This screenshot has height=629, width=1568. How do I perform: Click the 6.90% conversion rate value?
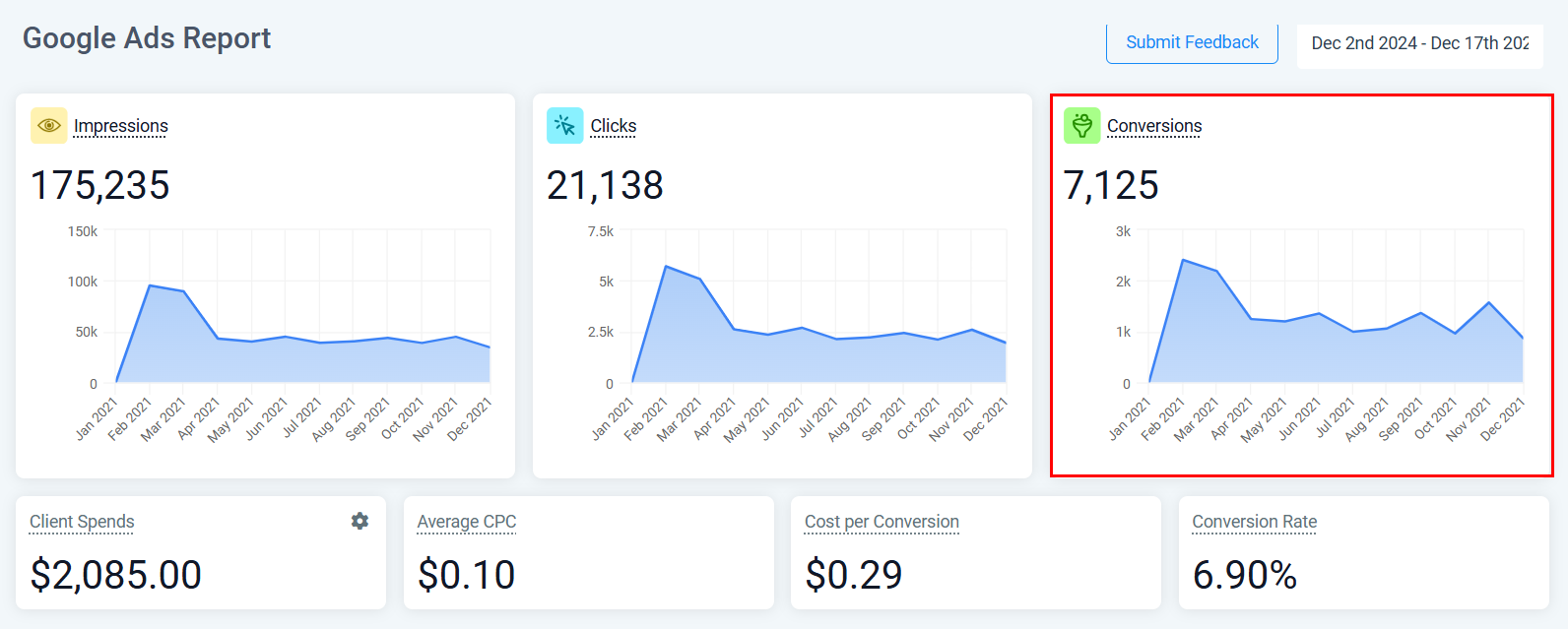1245,575
